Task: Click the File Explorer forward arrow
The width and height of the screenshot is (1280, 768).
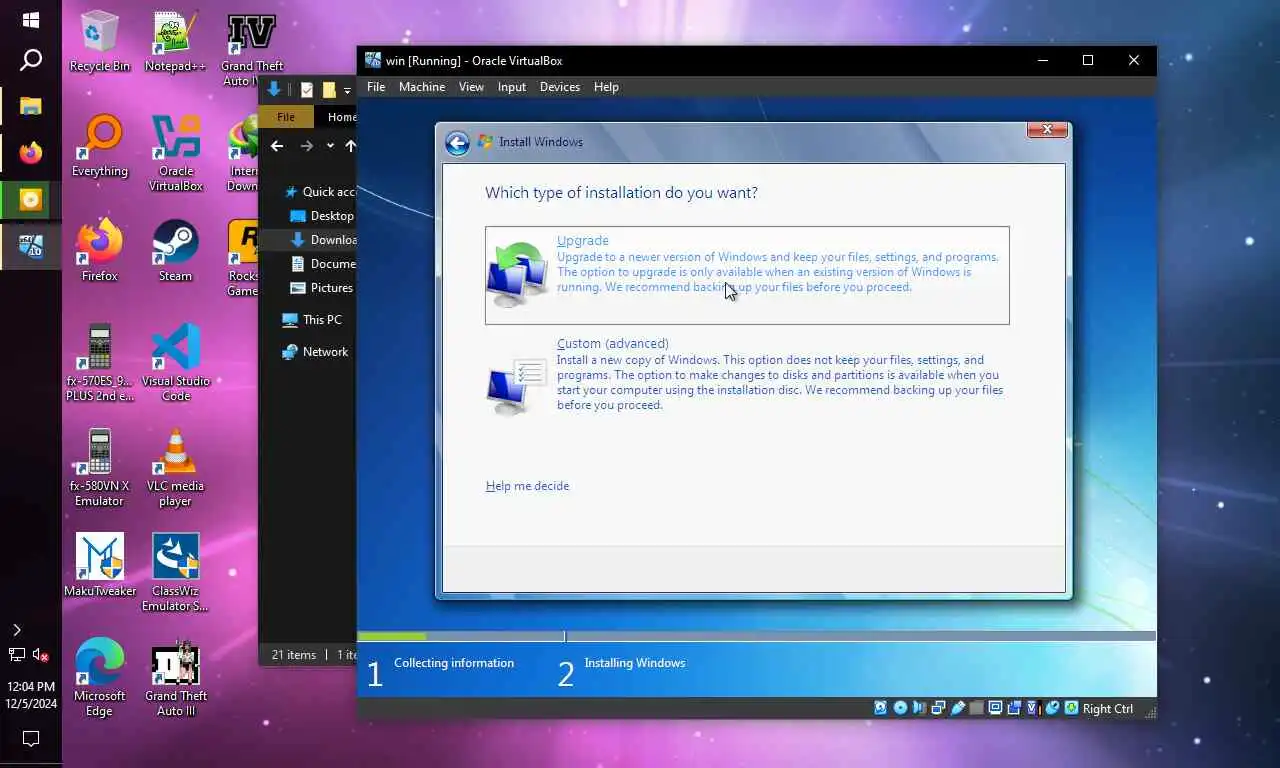Action: [x=307, y=146]
